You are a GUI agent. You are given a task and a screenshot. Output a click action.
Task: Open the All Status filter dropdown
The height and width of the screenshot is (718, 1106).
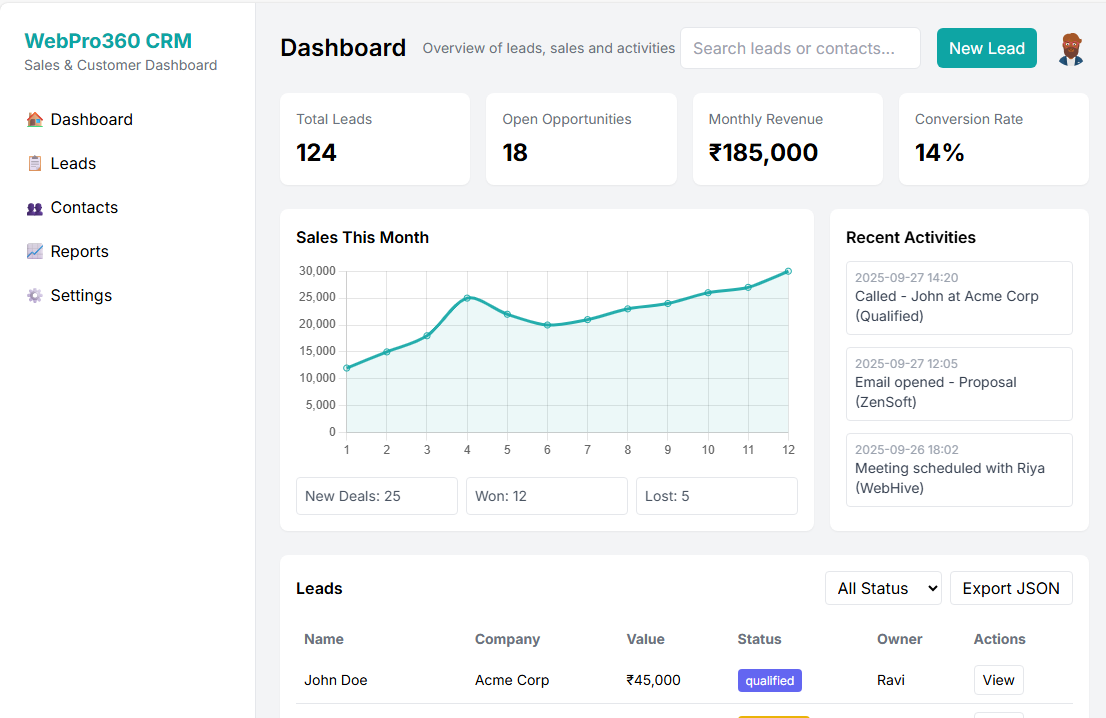pos(883,589)
